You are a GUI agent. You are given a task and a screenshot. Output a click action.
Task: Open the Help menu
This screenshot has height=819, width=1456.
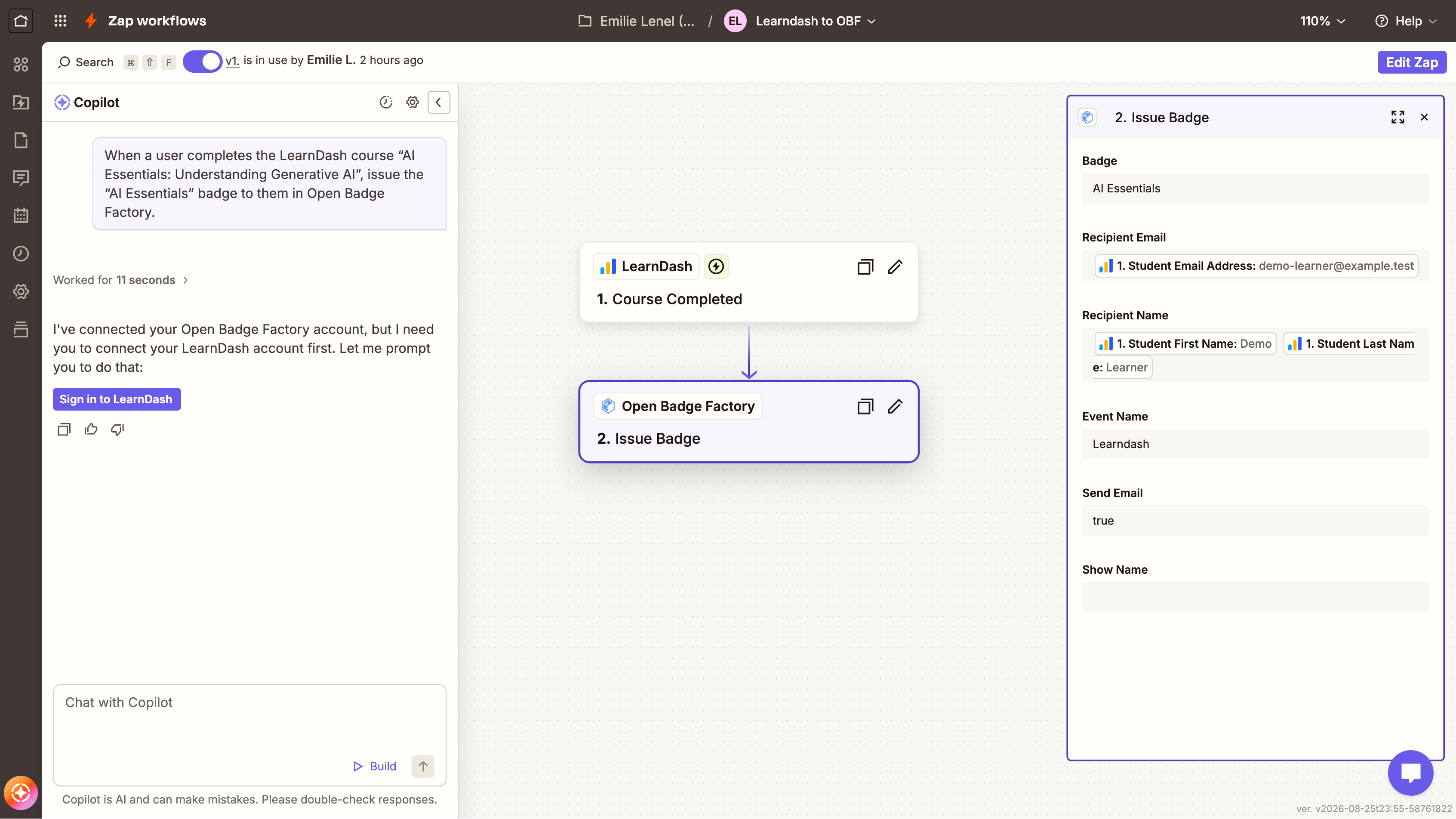coord(1406,21)
